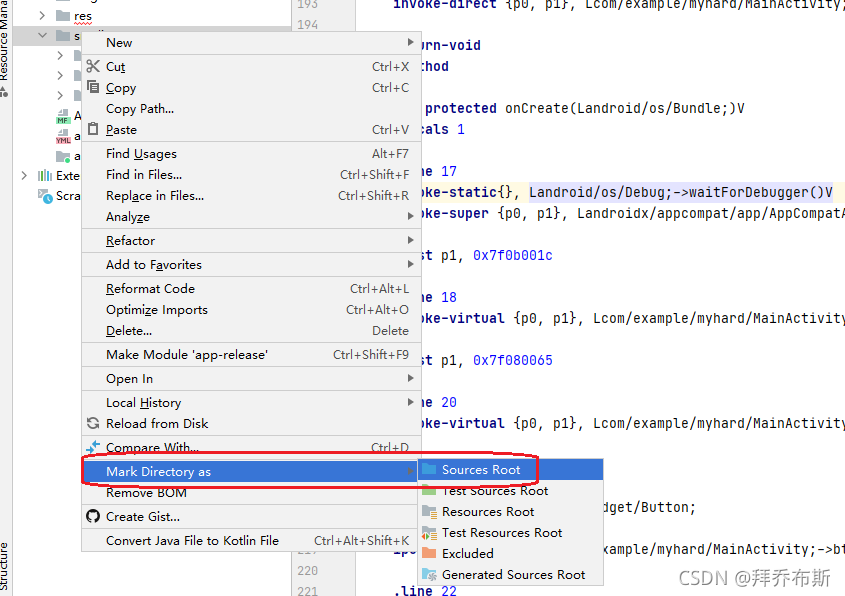The image size is (845, 596).
Task: Click the Resources Root folder icon
Action: 429,511
